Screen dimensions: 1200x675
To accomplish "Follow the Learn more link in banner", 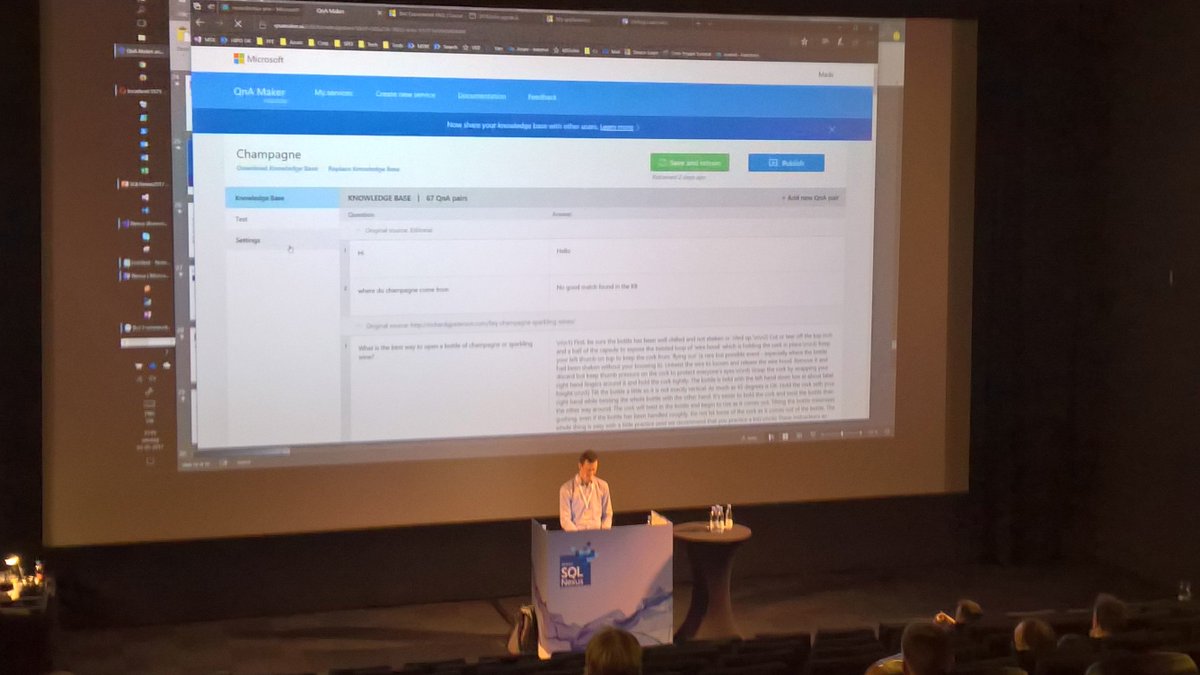I will click(616, 128).
